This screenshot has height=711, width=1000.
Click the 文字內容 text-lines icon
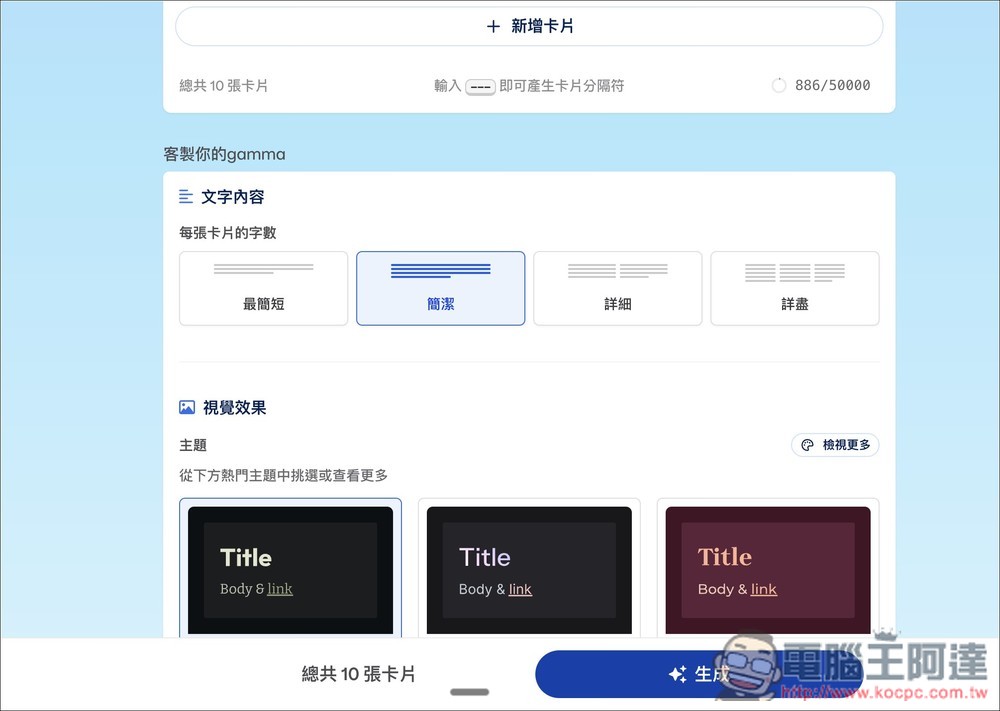[186, 197]
